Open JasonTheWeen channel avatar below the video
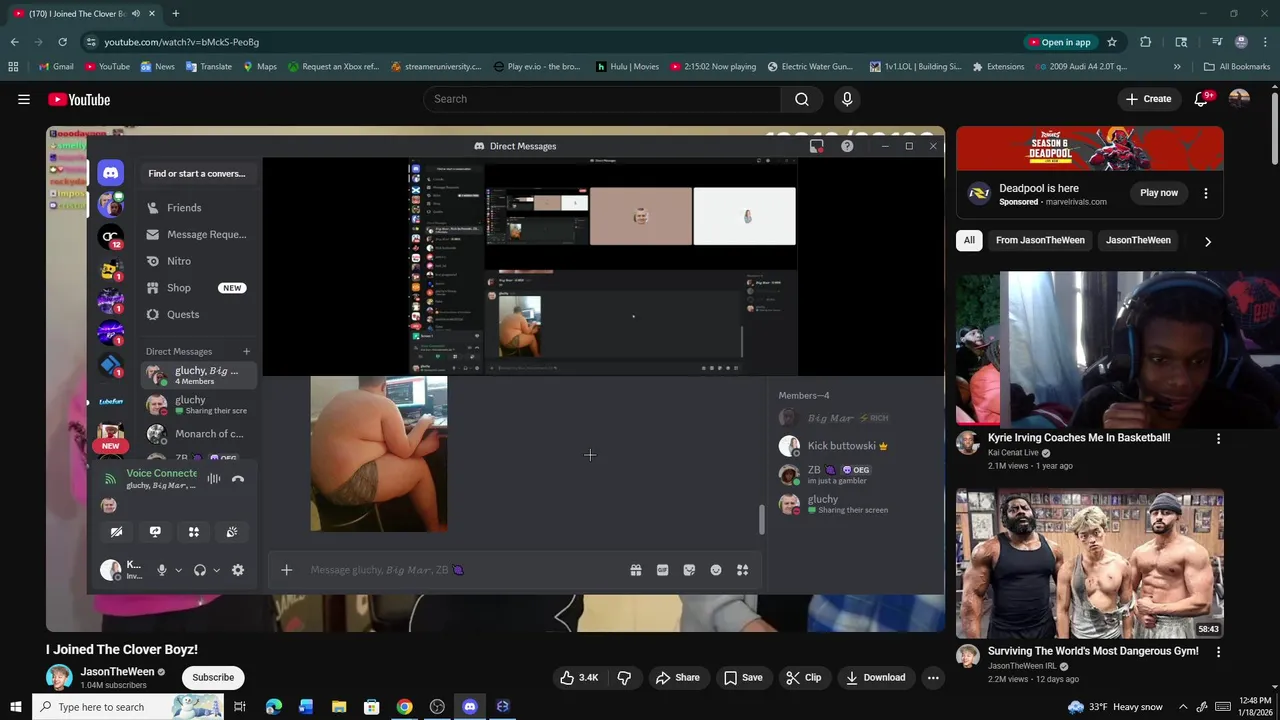The height and width of the screenshot is (720, 1280). click(59, 678)
